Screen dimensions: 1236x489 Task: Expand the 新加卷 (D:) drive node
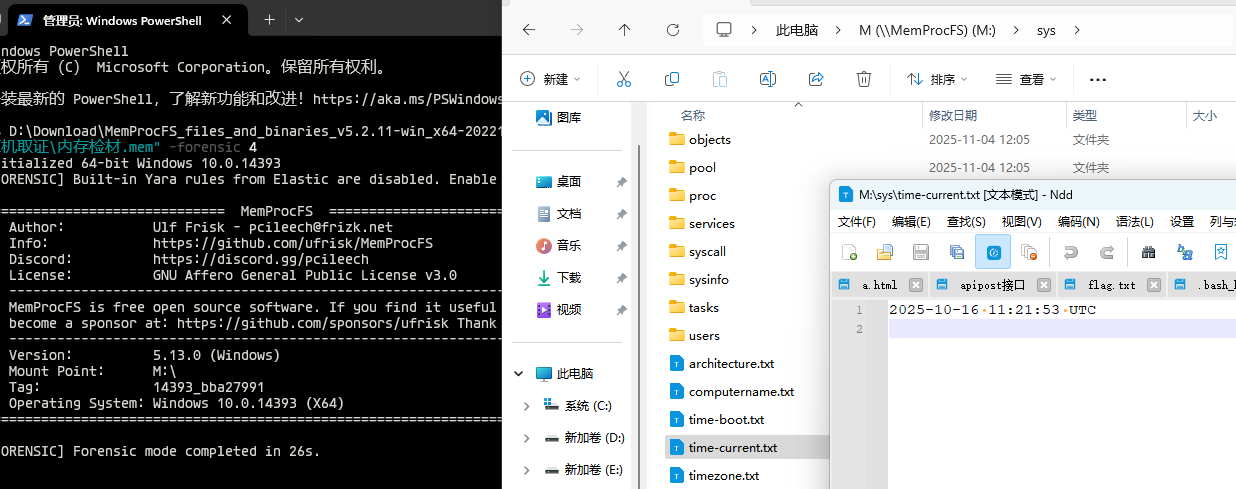click(x=527, y=438)
